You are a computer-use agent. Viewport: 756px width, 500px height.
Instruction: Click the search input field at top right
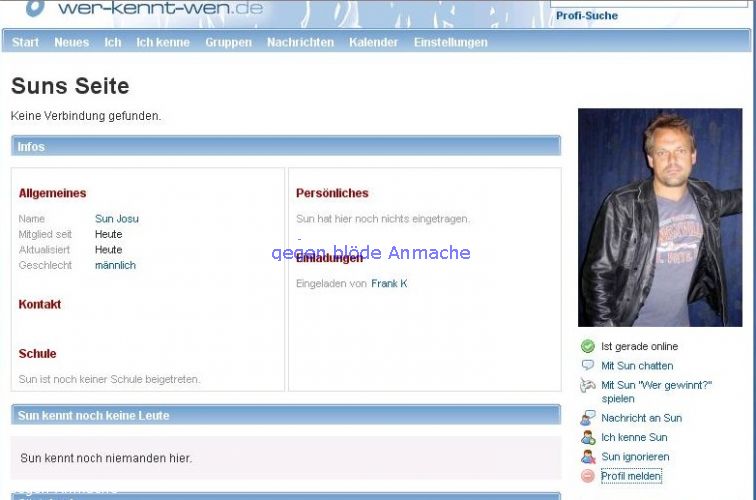(650, 3)
